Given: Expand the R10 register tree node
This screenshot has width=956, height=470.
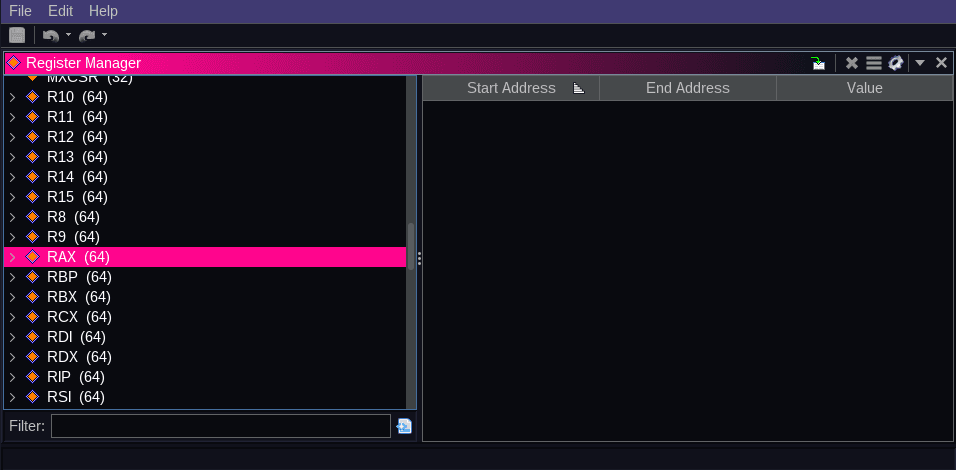Looking at the screenshot, I should (12, 97).
